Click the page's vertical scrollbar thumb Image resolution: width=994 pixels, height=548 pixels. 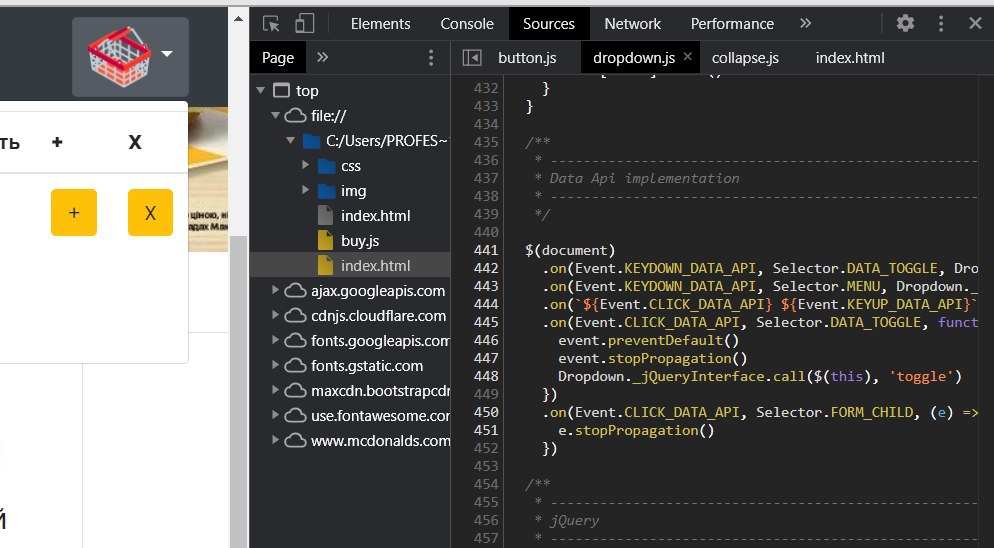click(239, 390)
